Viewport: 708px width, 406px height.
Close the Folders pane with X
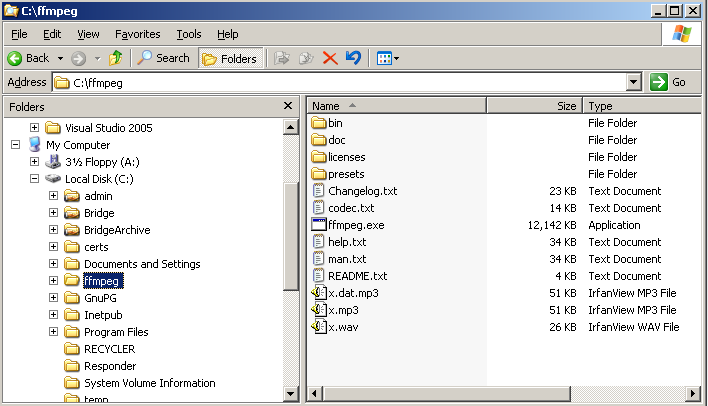click(x=288, y=106)
